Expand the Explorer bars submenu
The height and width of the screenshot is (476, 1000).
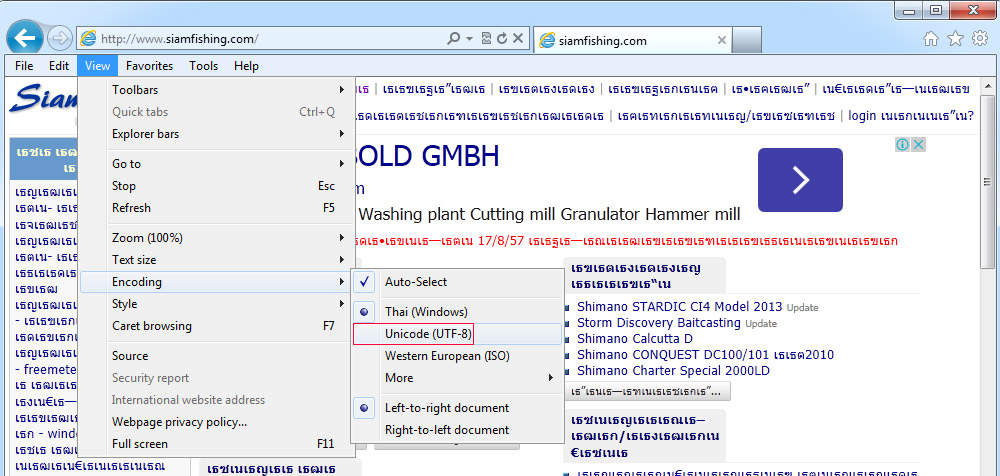pos(216,134)
